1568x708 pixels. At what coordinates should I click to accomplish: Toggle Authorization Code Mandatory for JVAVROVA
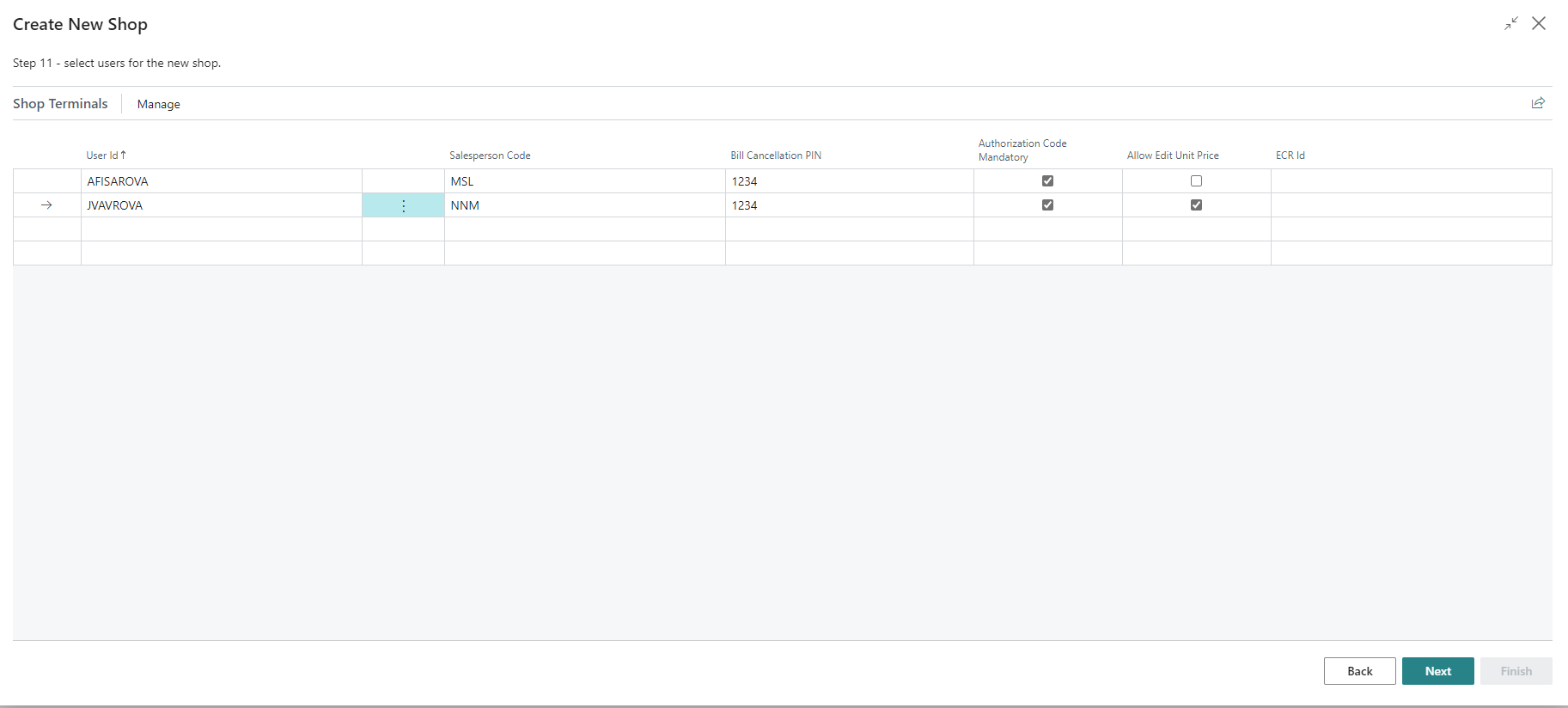(x=1047, y=205)
